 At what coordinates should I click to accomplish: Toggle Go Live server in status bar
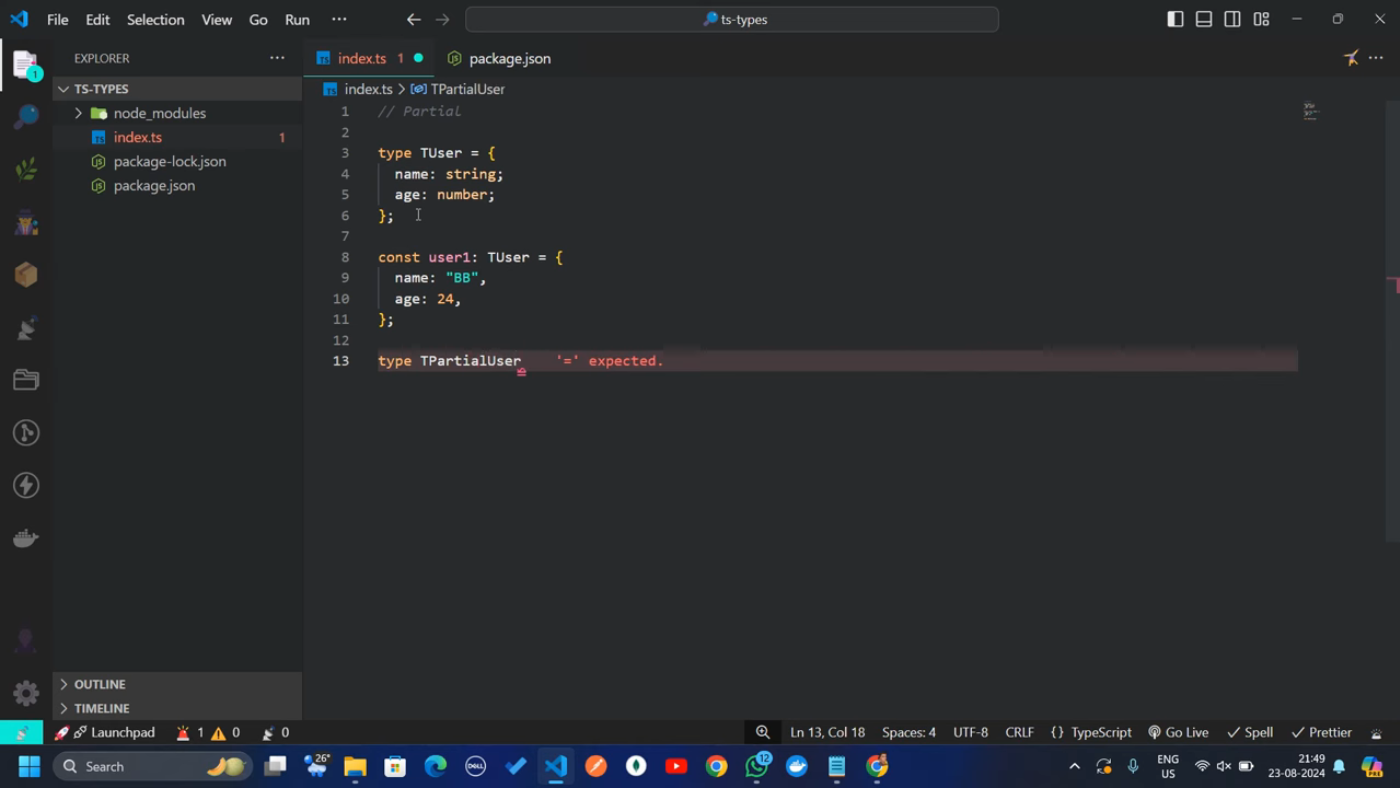tap(1178, 733)
